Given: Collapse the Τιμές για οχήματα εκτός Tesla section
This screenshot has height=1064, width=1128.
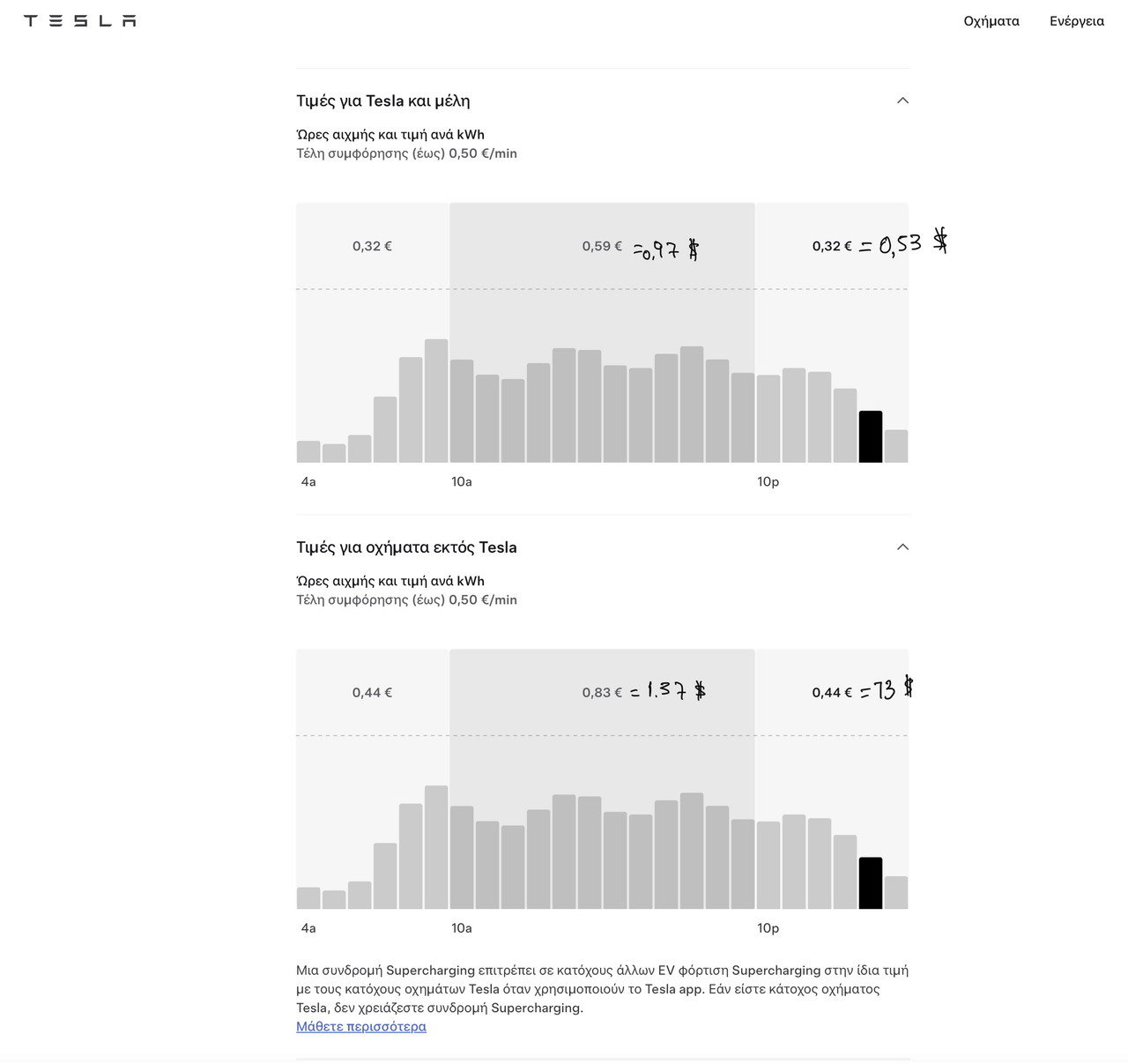Looking at the screenshot, I should coord(902,547).
